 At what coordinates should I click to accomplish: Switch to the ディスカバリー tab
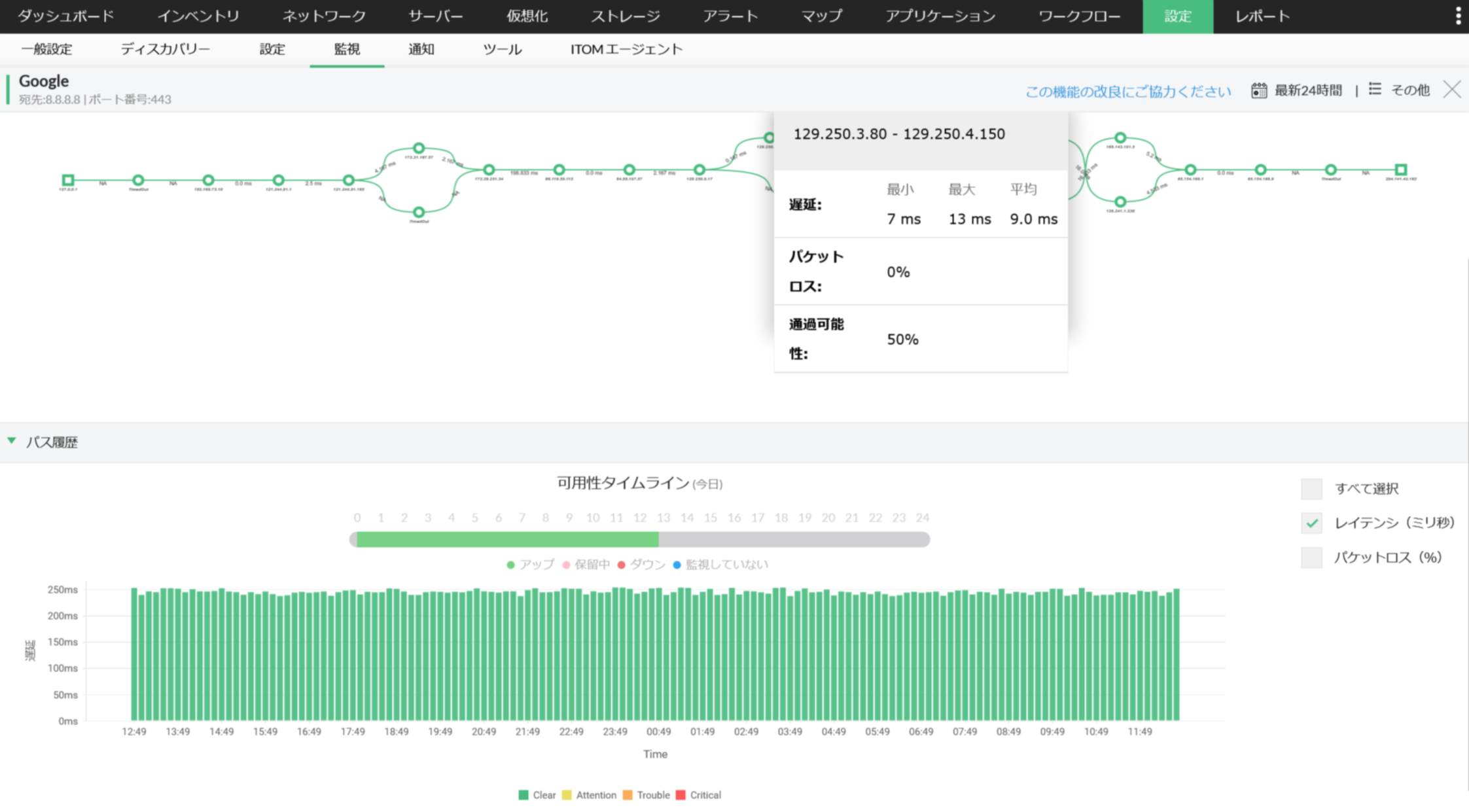[165, 49]
